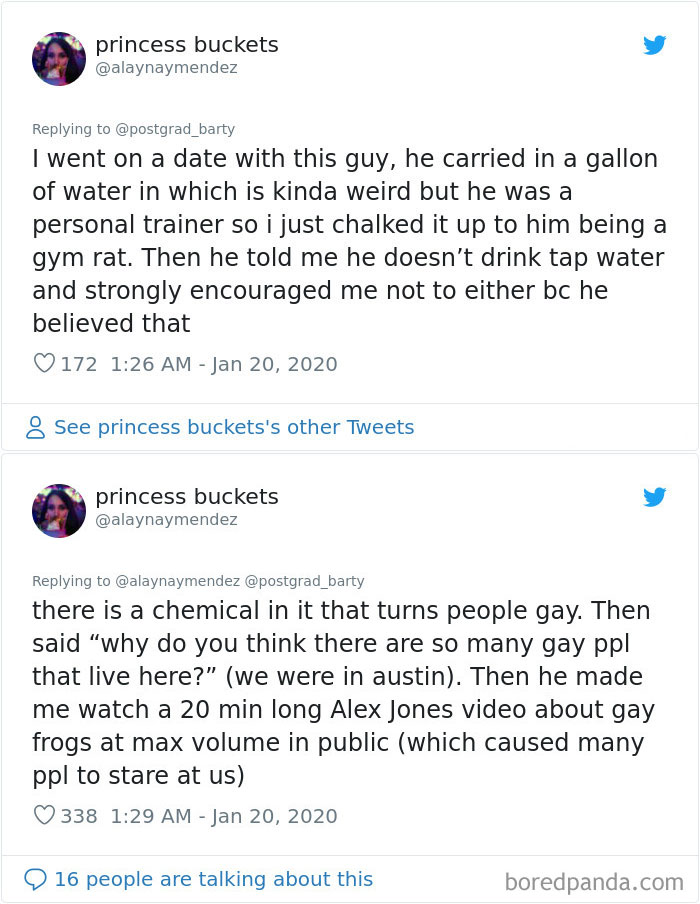Viewport: 700px width, 904px height.
Task: Click the reply speech bubble icon at bottom
Action: [x=36, y=878]
